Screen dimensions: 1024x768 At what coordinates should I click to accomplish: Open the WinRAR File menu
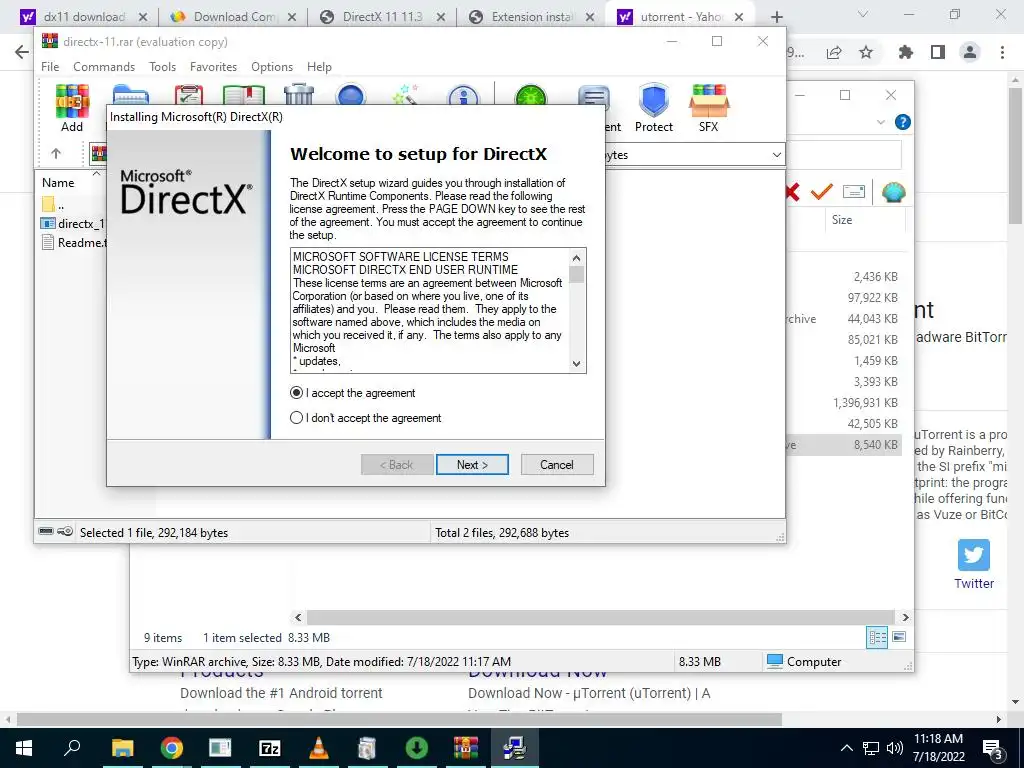(x=50, y=67)
